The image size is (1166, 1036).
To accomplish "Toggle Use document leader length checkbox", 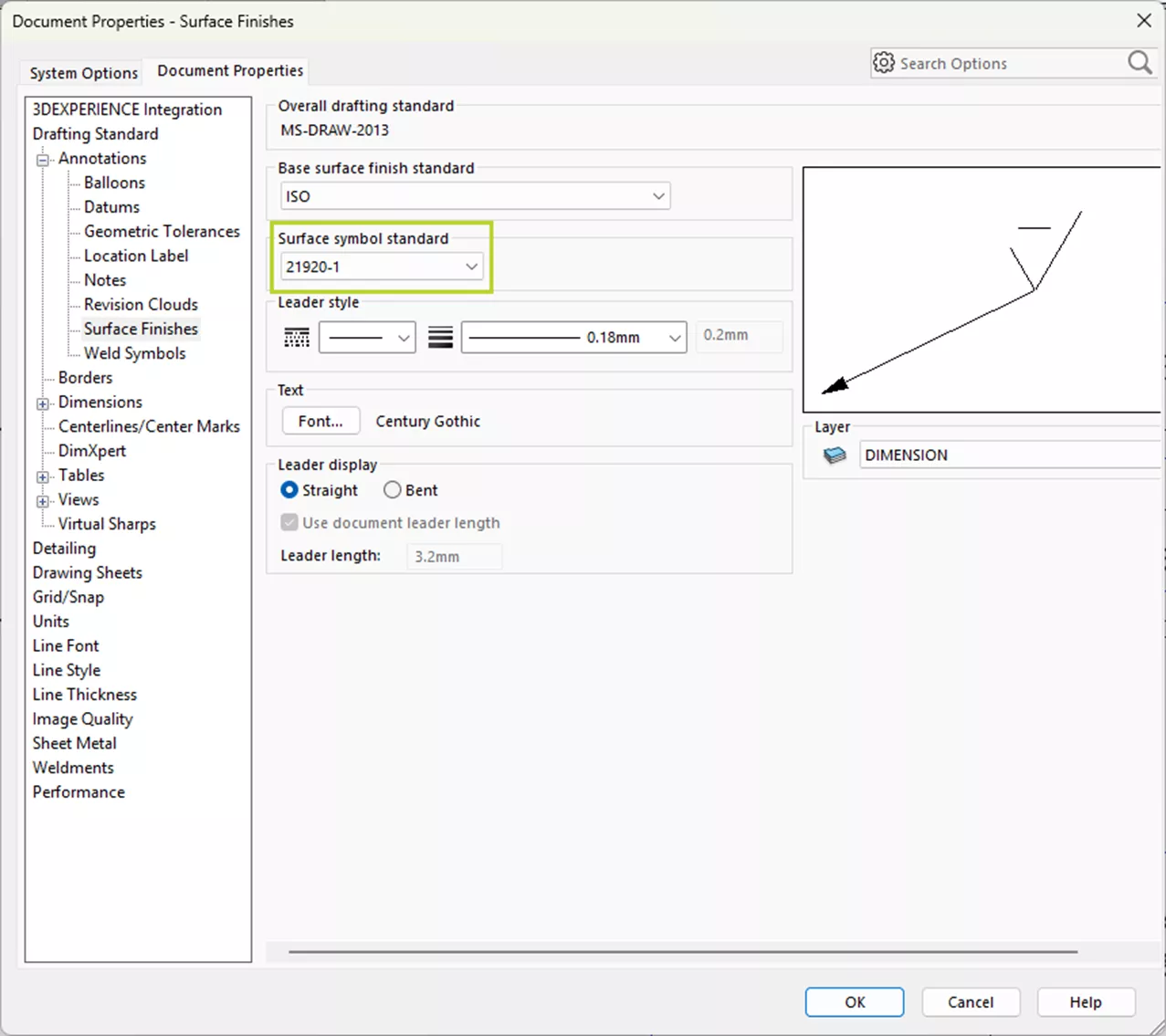I will [289, 523].
